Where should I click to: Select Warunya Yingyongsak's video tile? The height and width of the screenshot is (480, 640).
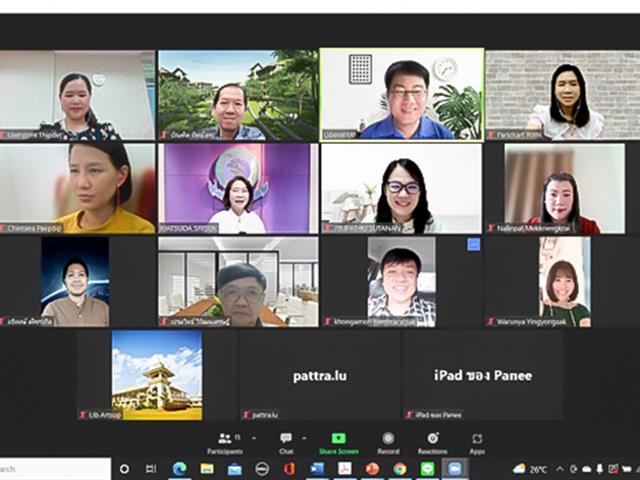click(564, 282)
